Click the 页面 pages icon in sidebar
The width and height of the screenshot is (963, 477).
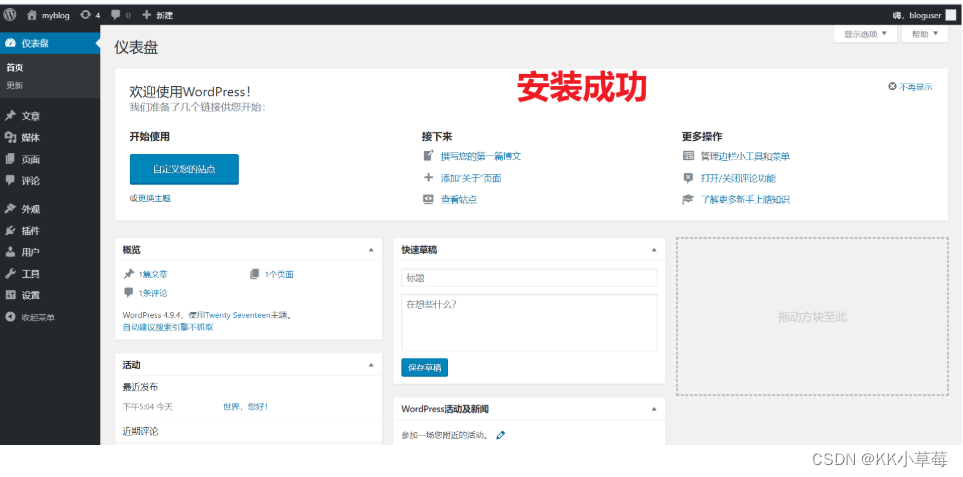click(x=10, y=159)
